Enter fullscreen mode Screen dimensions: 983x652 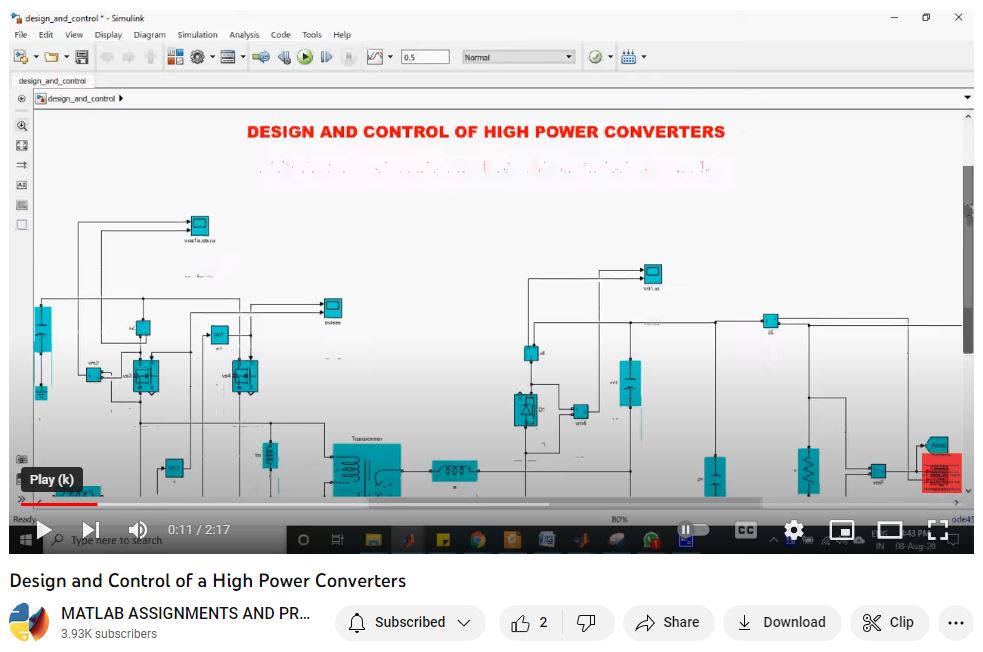pyautogui.click(x=938, y=530)
